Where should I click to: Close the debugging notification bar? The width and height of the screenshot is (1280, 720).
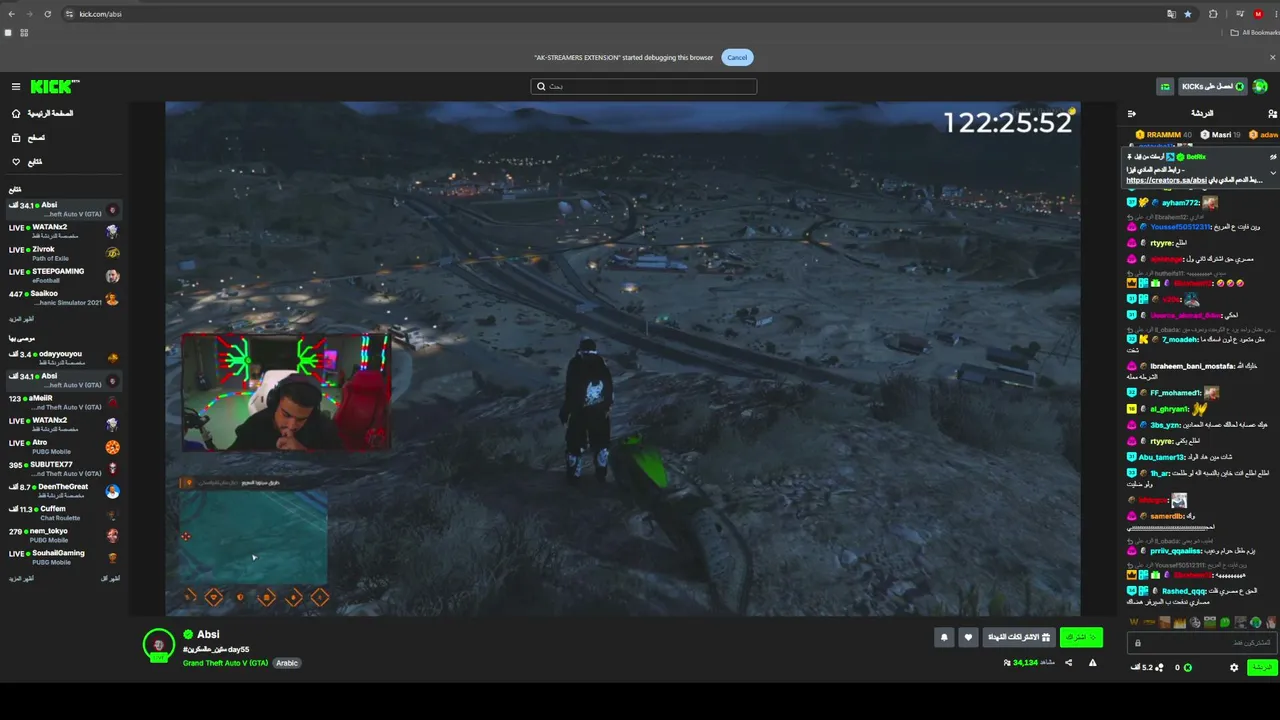1273,57
